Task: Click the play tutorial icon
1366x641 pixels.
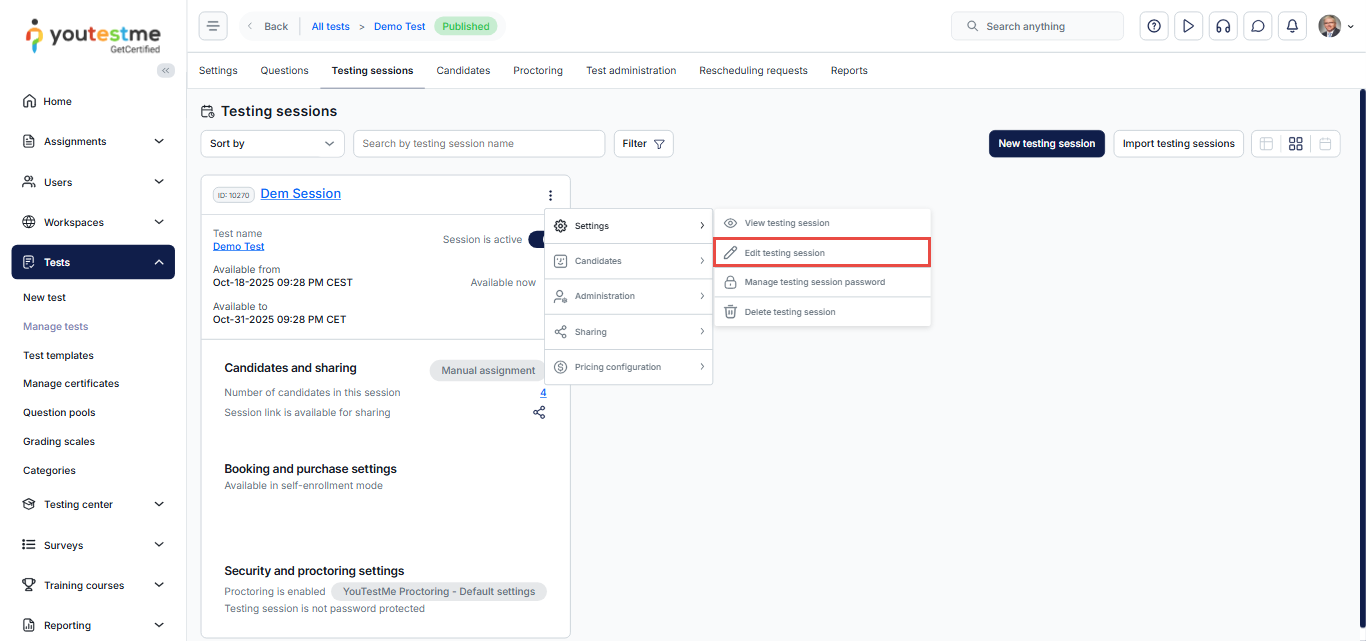Action: click(x=1188, y=26)
